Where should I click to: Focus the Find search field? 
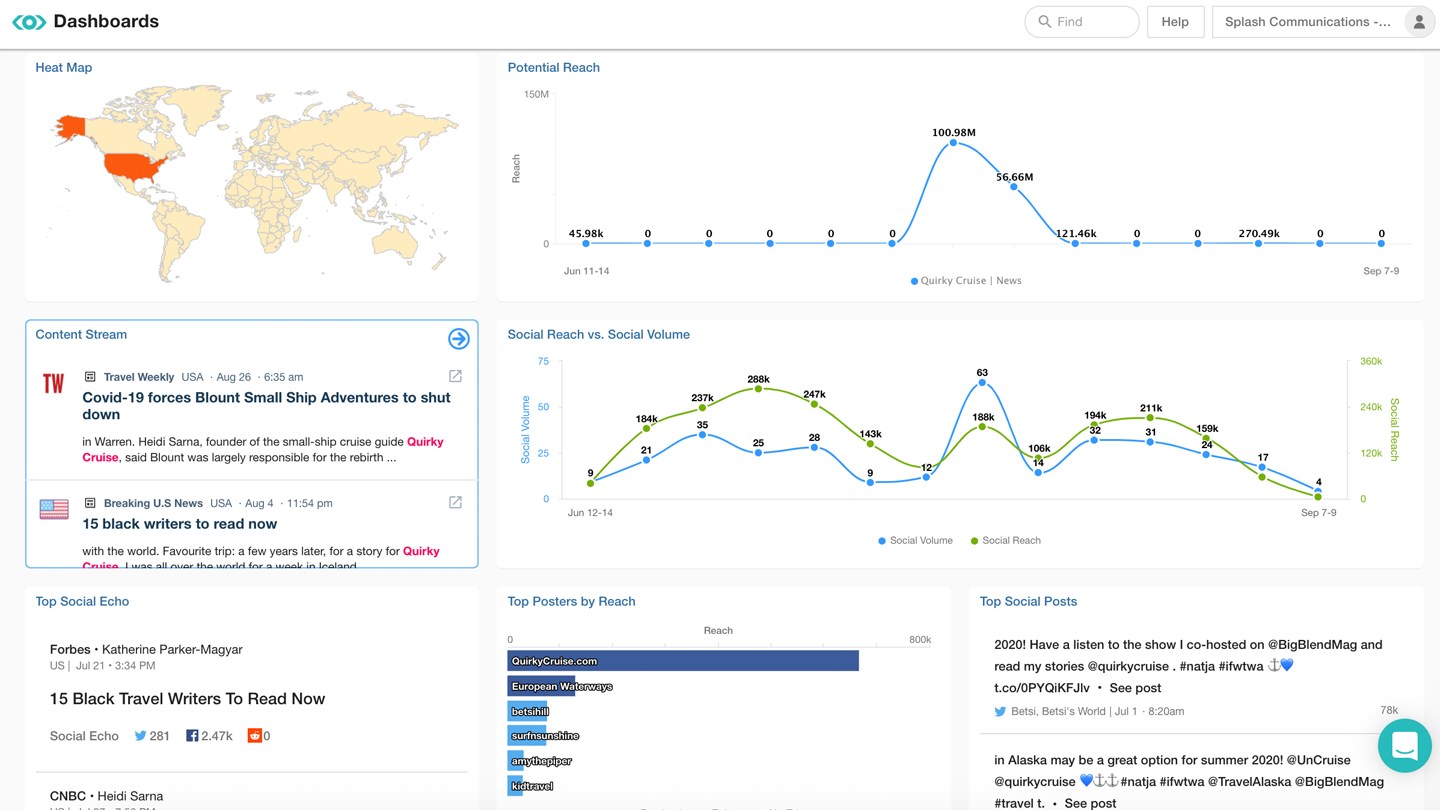coord(1082,22)
